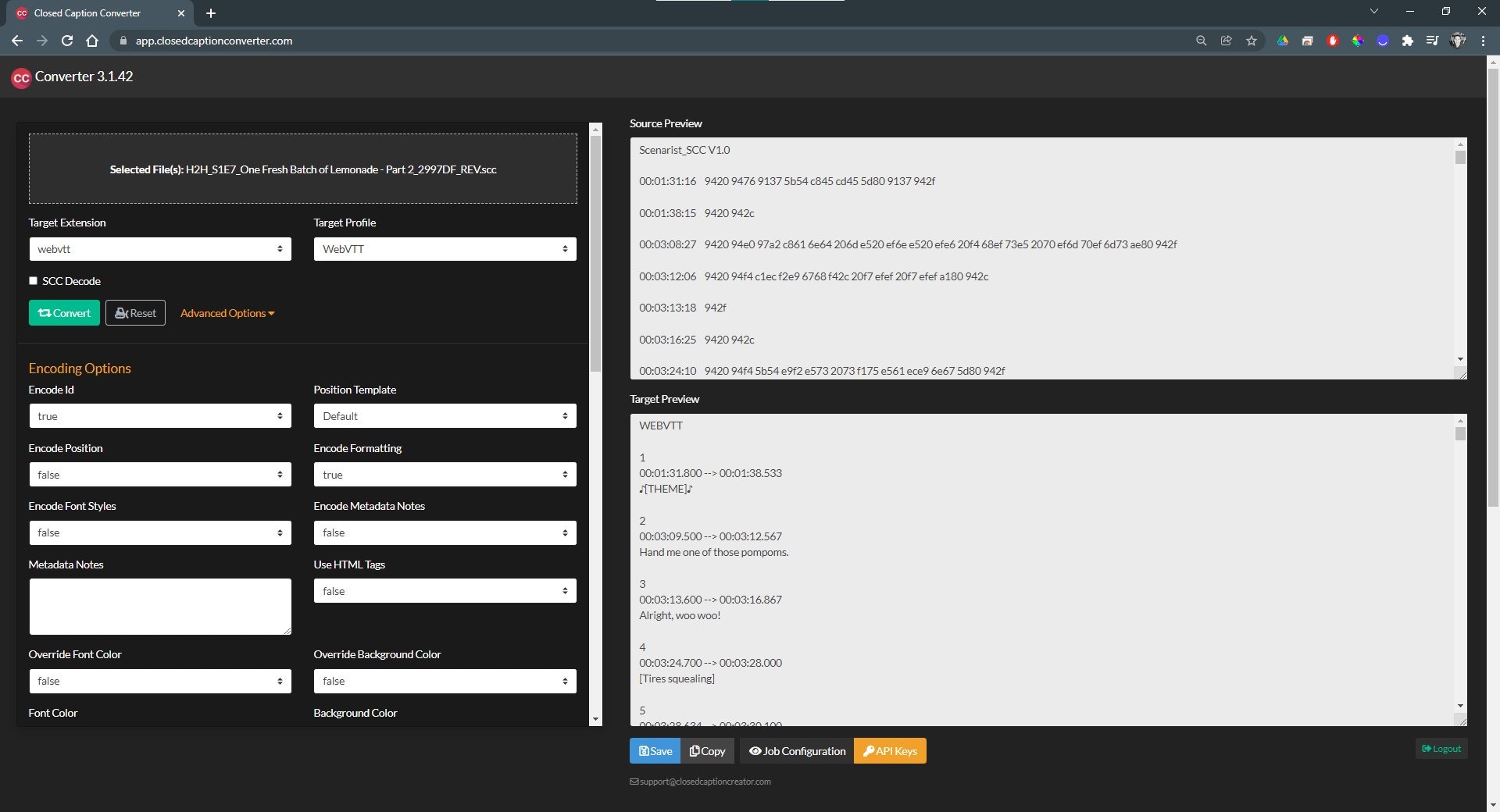Open the Encode Metadata Notes dropdown

(445, 532)
